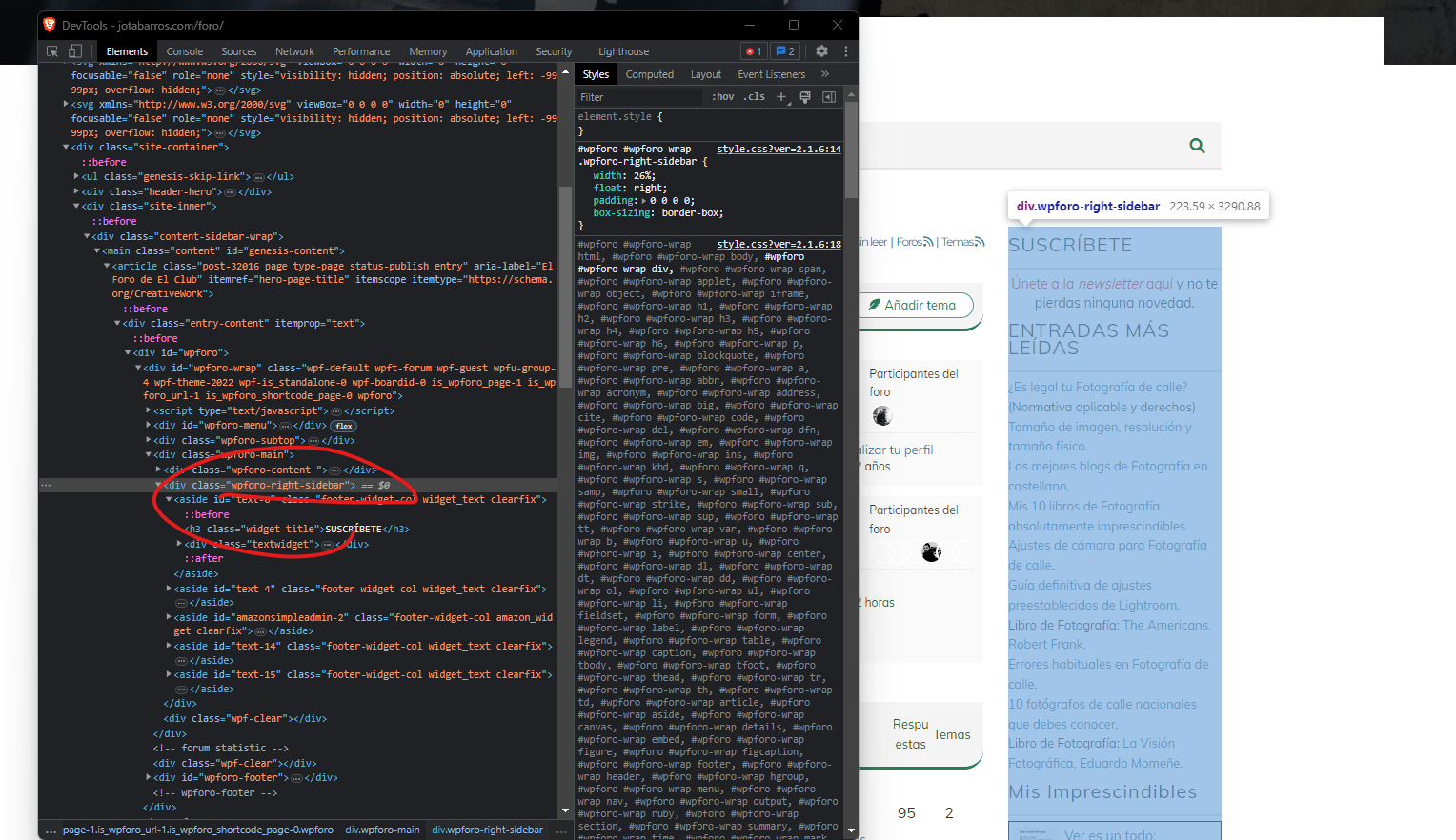Select div.wpforo-right-sidebar breadcrumb

coord(487,830)
